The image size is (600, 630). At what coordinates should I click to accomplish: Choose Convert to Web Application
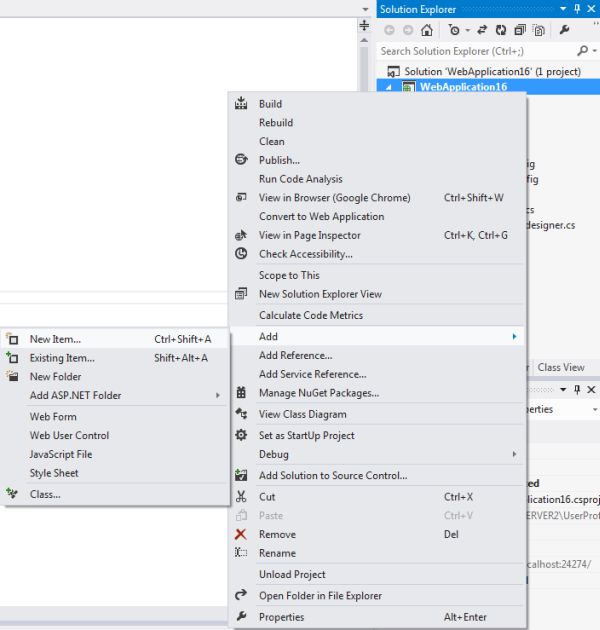pyautogui.click(x=378, y=217)
